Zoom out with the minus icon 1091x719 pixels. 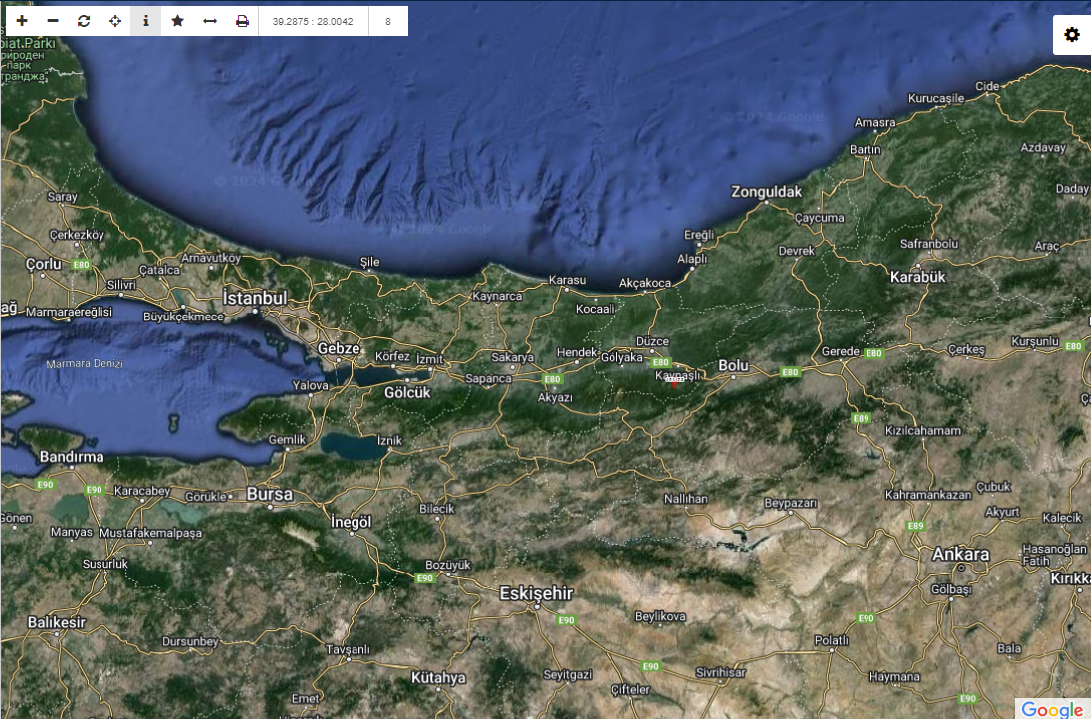click(53, 21)
